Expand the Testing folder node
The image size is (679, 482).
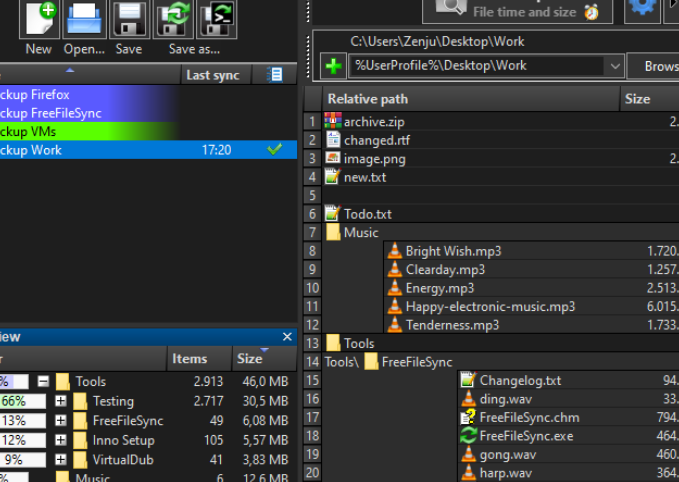pyautogui.click(x=61, y=401)
